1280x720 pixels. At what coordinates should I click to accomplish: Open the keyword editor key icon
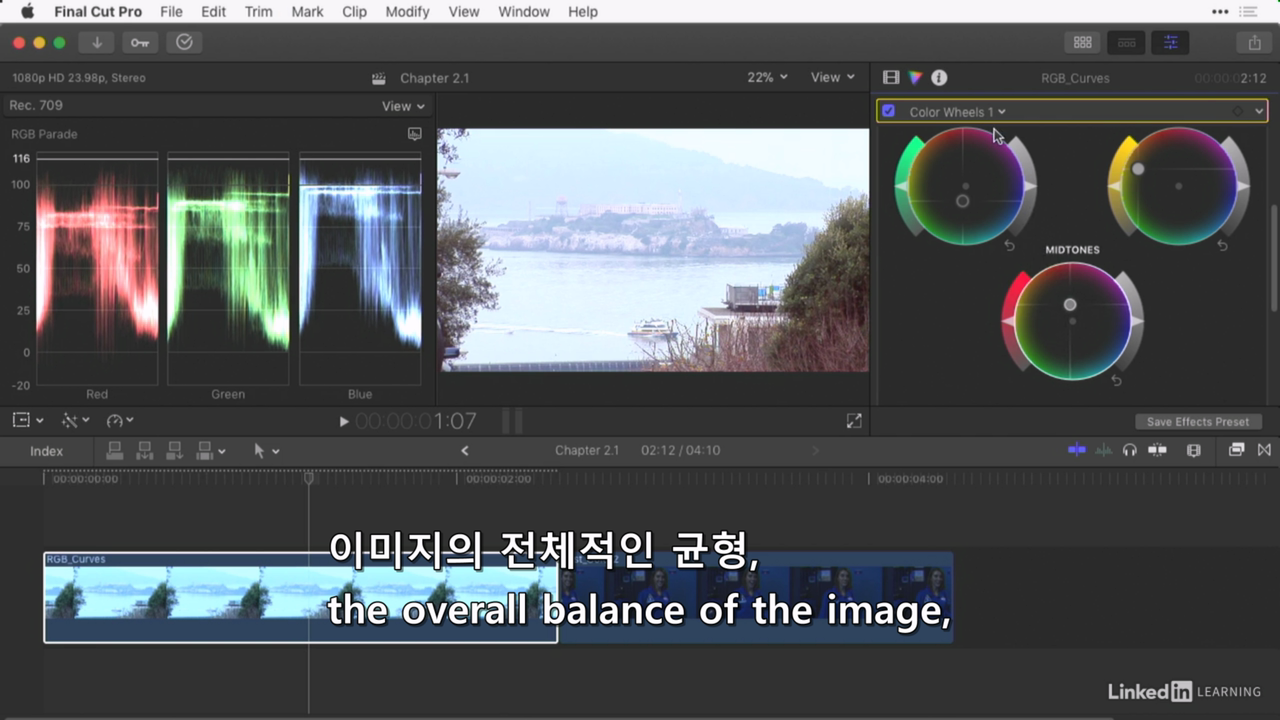pos(140,42)
